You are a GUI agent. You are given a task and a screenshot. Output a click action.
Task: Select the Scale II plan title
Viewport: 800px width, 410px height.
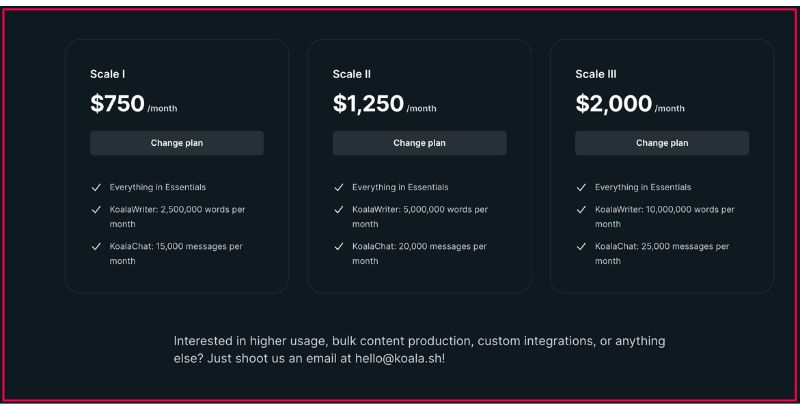352,74
